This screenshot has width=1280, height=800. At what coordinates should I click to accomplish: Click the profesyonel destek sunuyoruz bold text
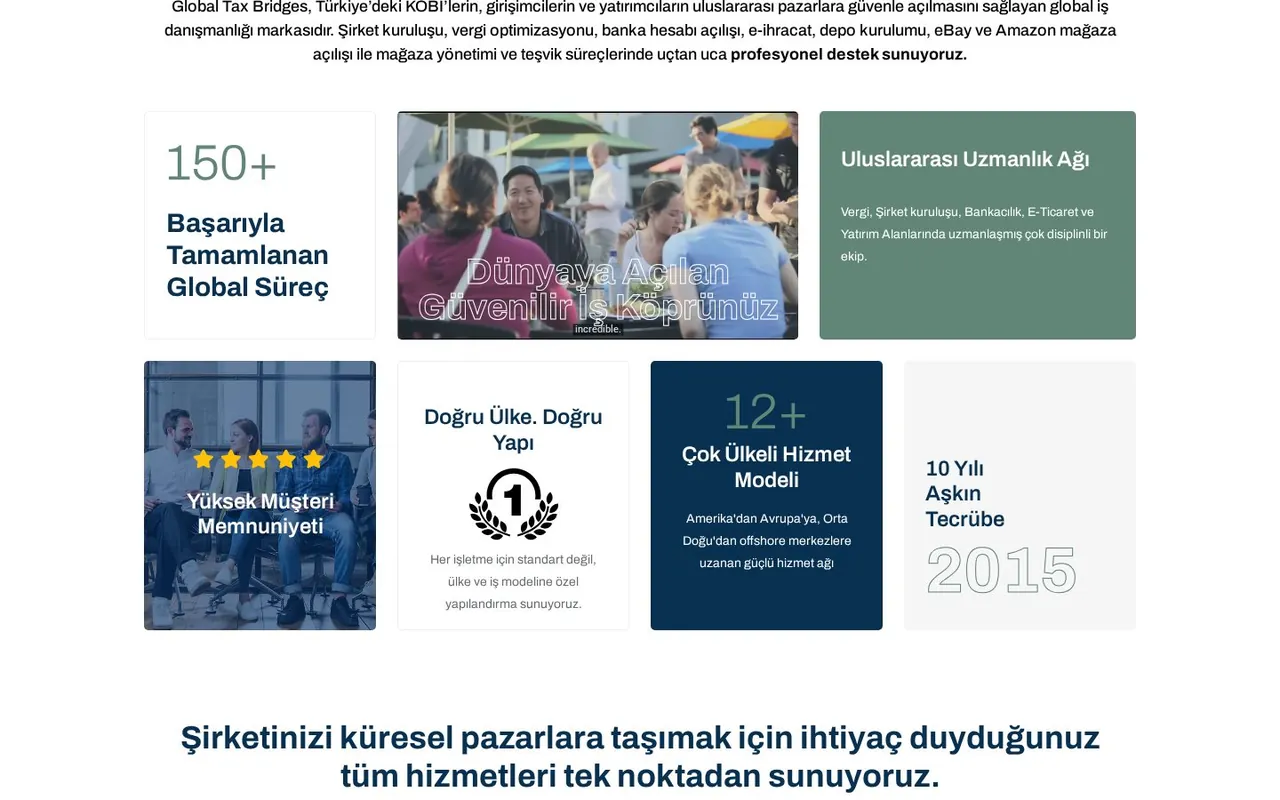coord(849,54)
